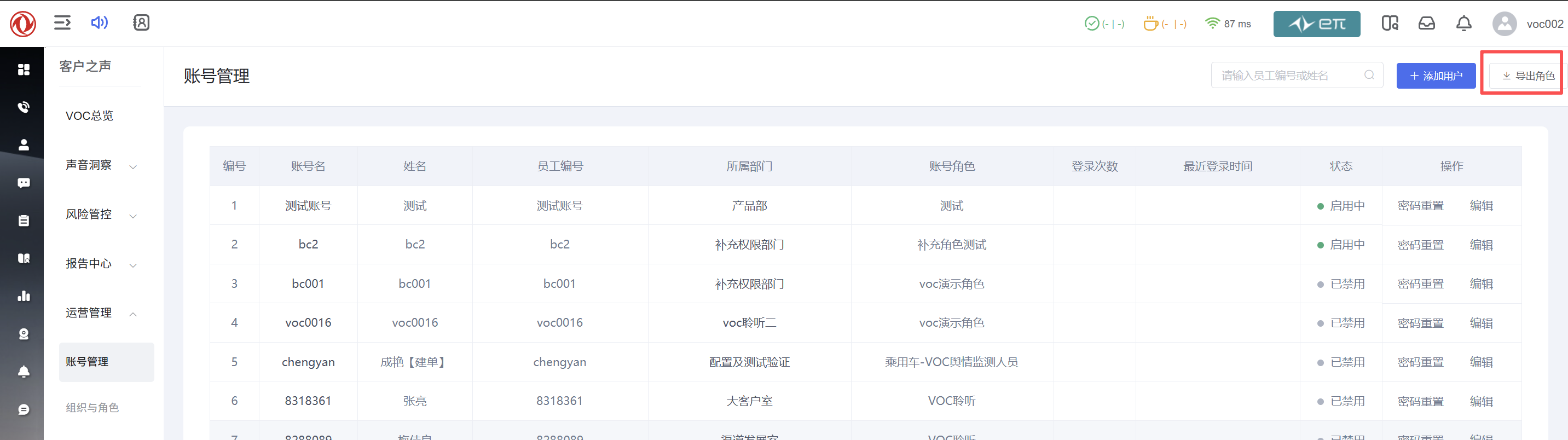
Task: Click the dashboard grid icon in left rail
Action: click(24, 70)
